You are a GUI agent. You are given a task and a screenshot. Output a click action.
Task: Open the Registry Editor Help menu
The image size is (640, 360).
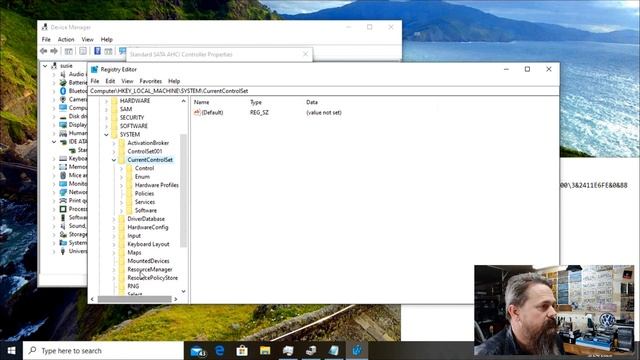pos(174,81)
